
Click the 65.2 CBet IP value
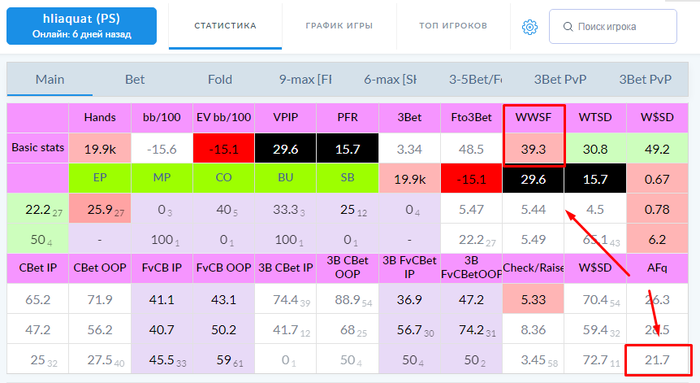[x=38, y=299]
